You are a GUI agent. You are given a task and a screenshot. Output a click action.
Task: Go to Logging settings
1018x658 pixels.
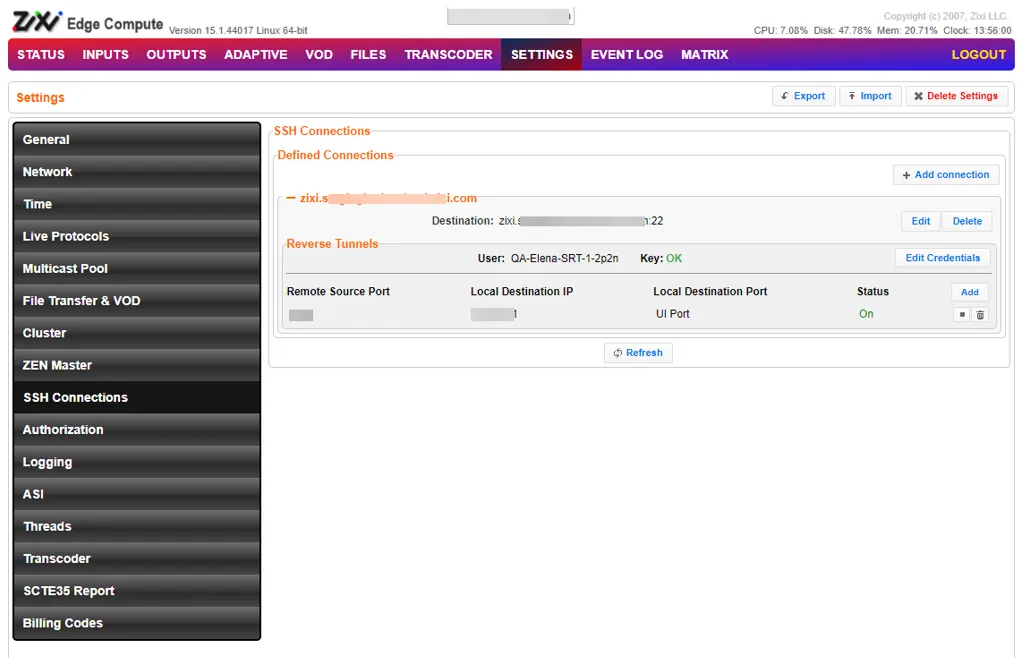(x=136, y=462)
